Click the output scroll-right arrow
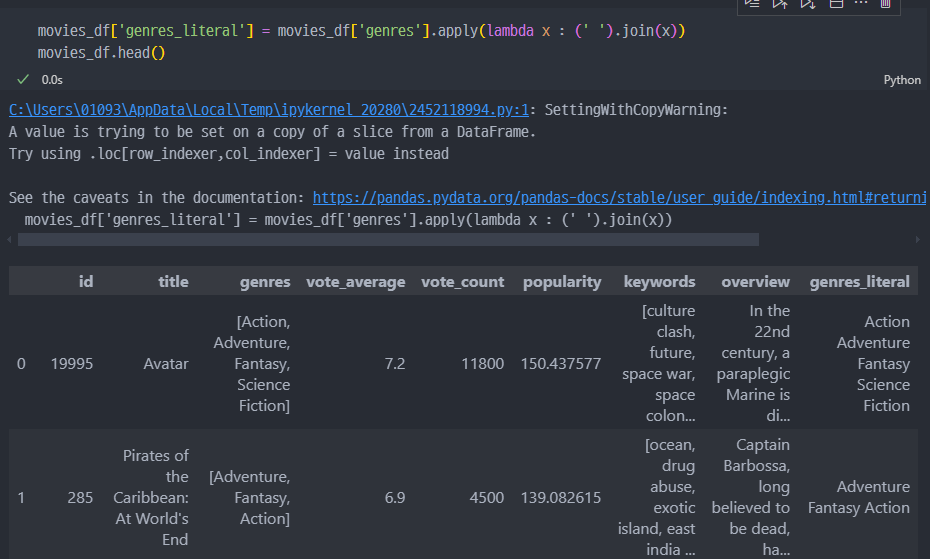This screenshot has width=930, height=559. 918,240
